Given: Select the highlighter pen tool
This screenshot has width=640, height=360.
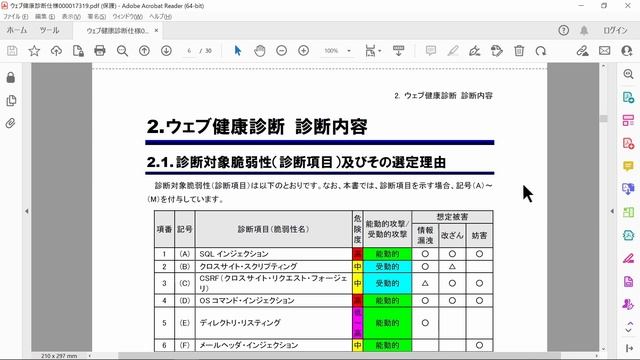Looking at the screenshot, I should tap(453, 51).
